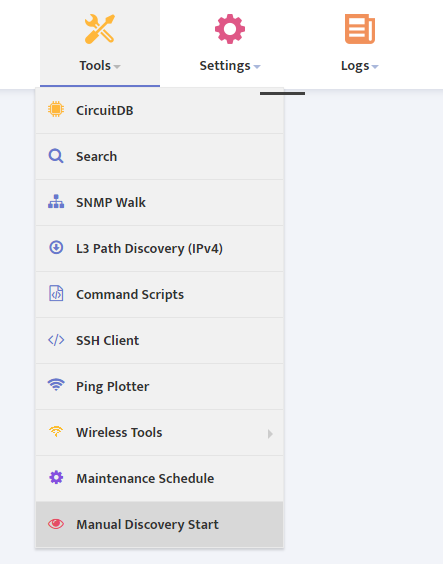Click the yellow Wireless Tools signal icon
This screenshot has width=443, height=564.
tap(56, 431)
